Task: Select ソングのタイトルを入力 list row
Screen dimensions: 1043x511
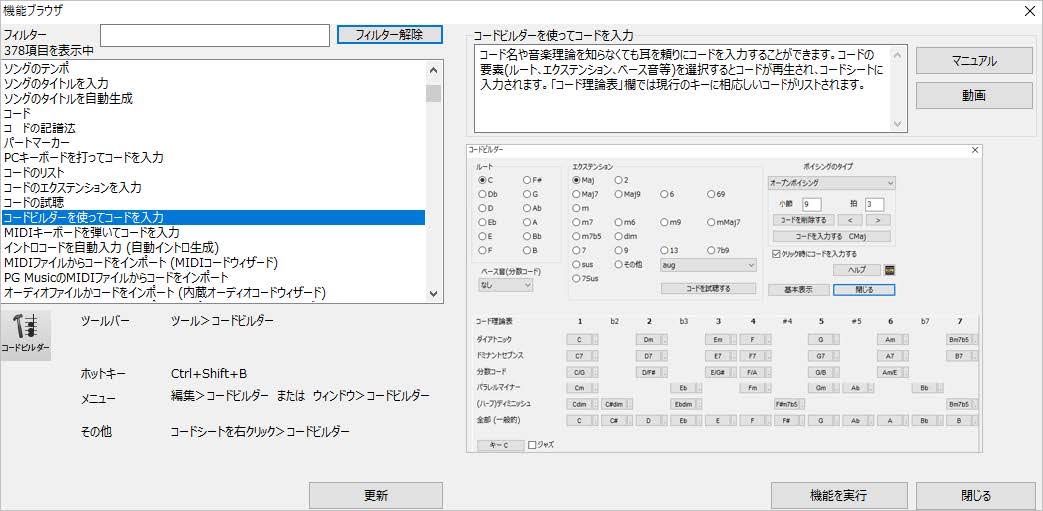Action: click(213, 83)
